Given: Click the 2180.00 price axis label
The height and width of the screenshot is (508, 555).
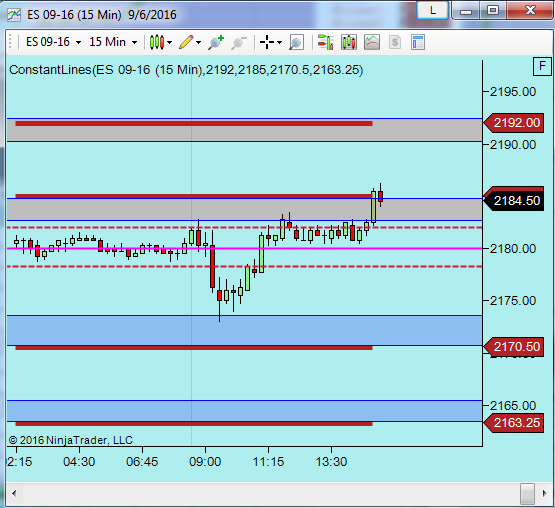Looking at the screenshot, I should (x=513, y=249).
